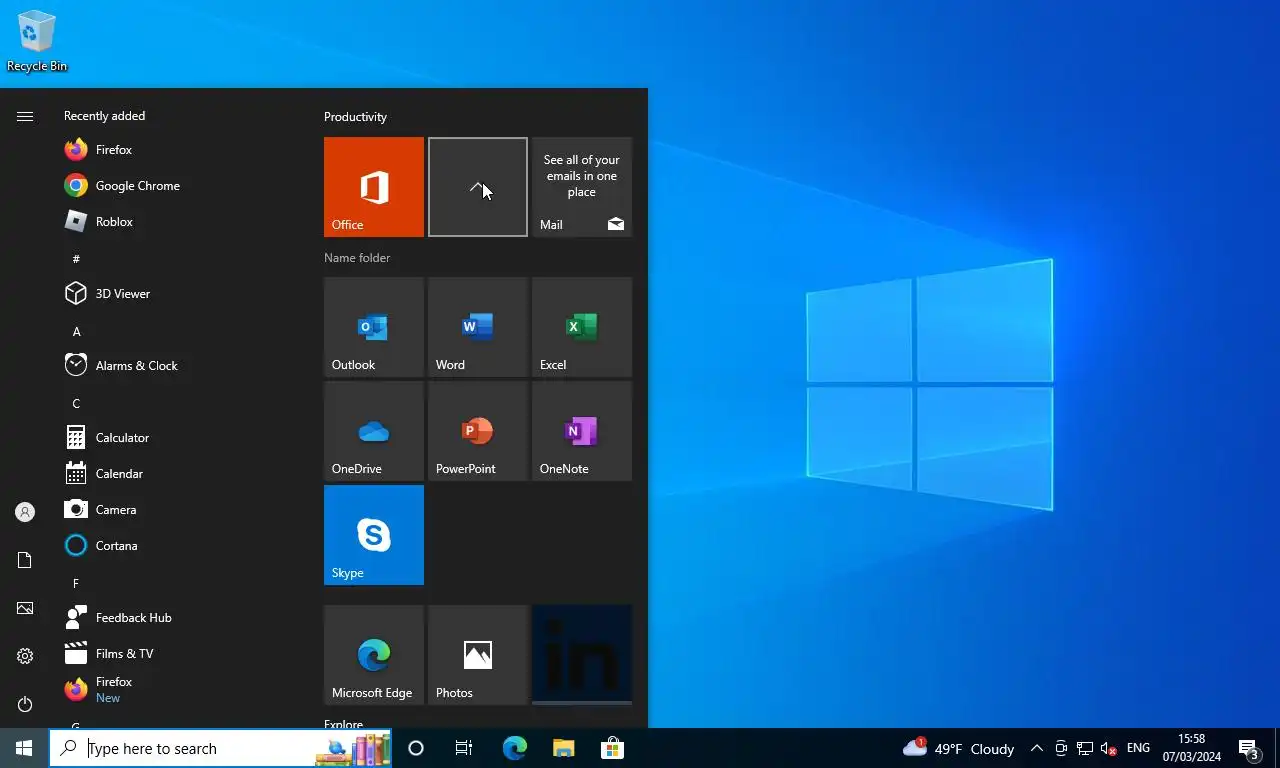Screen dimensions: 1280x768
Task: Open user account options
Action: (25, 512)
